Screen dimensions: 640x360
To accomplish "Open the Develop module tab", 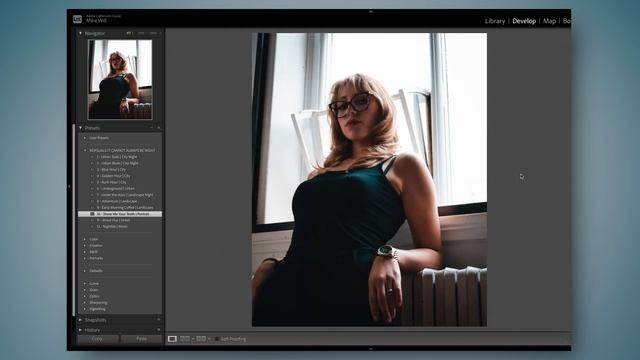I will point(524,21).
